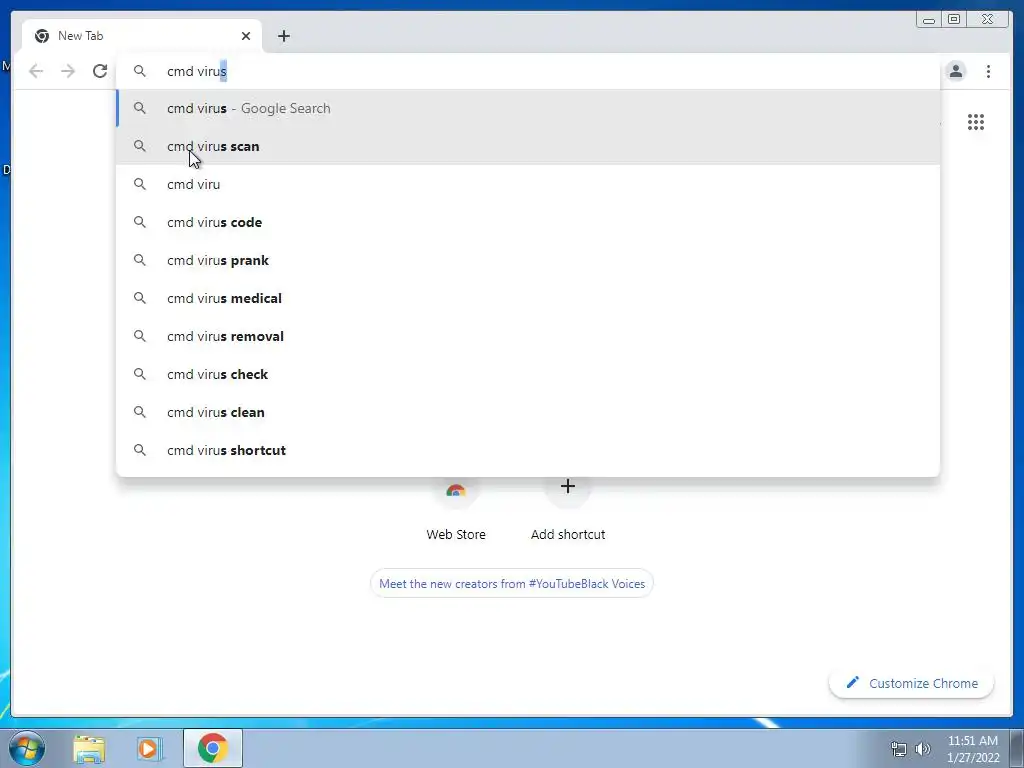Viewport: 1024px width, 768px height.
Task: Click the Chrome taskbar icon
Action: (212, 748)
